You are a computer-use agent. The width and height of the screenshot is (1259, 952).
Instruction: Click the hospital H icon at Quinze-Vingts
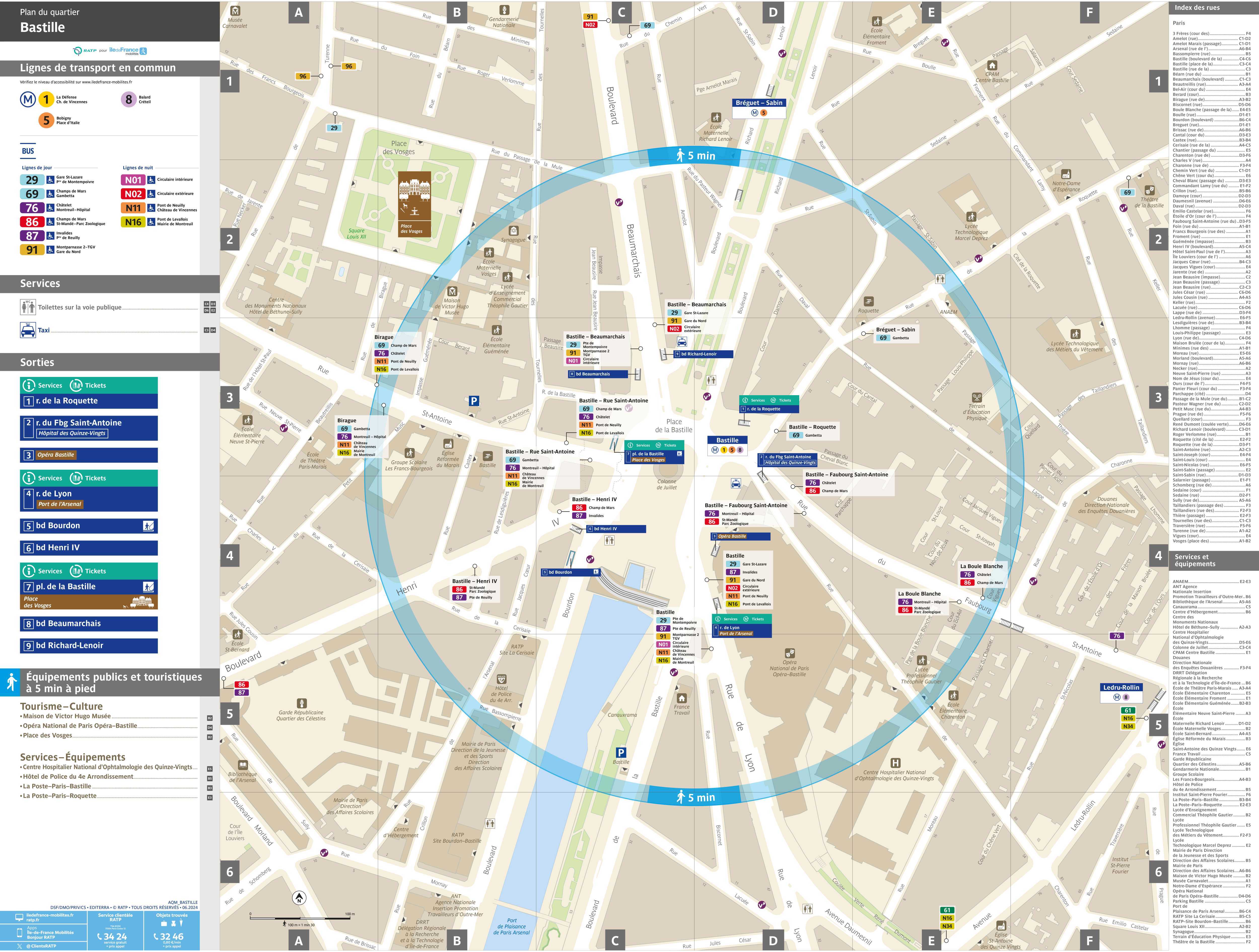[895, 763]
